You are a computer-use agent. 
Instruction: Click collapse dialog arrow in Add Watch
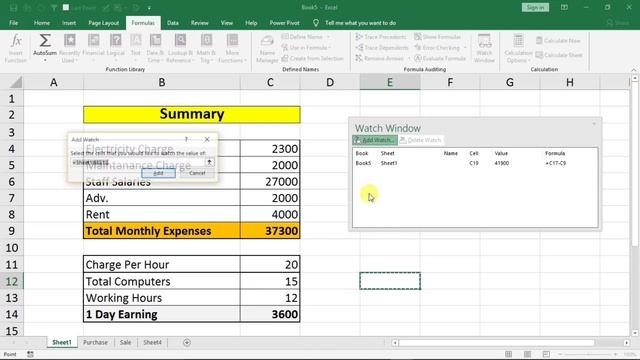point(209,162)
